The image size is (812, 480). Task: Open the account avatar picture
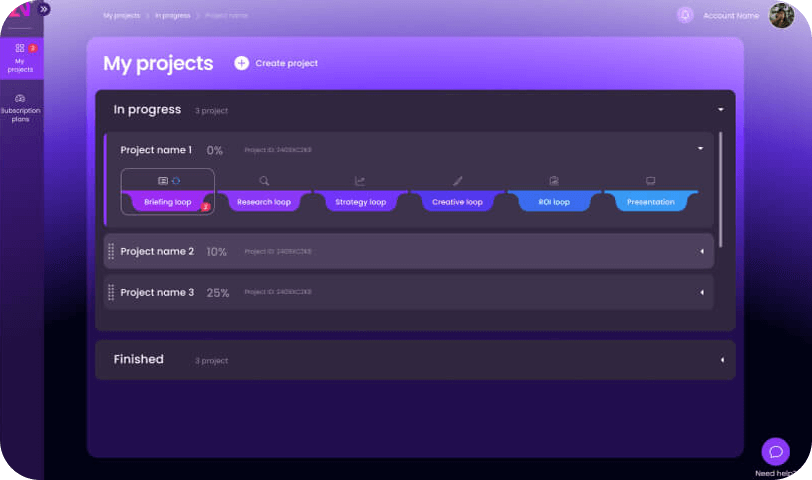click(781, 15)
